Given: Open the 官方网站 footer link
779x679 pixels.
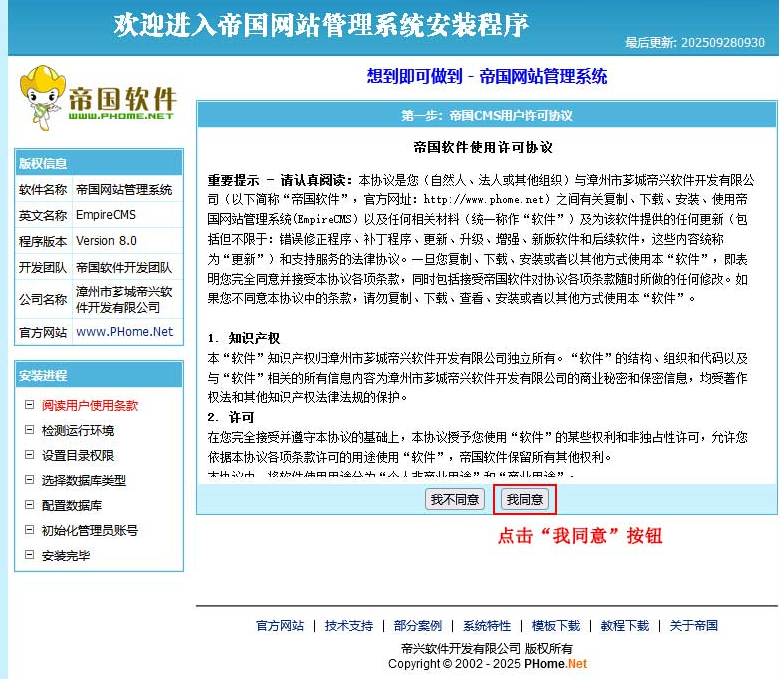Looking at the screenshot, I should [280, 626].
